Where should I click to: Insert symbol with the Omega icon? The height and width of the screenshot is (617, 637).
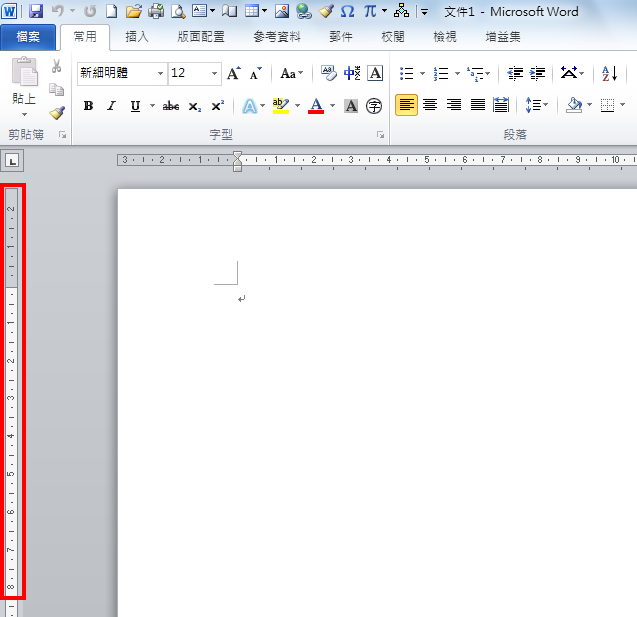[x=347, y=11]
